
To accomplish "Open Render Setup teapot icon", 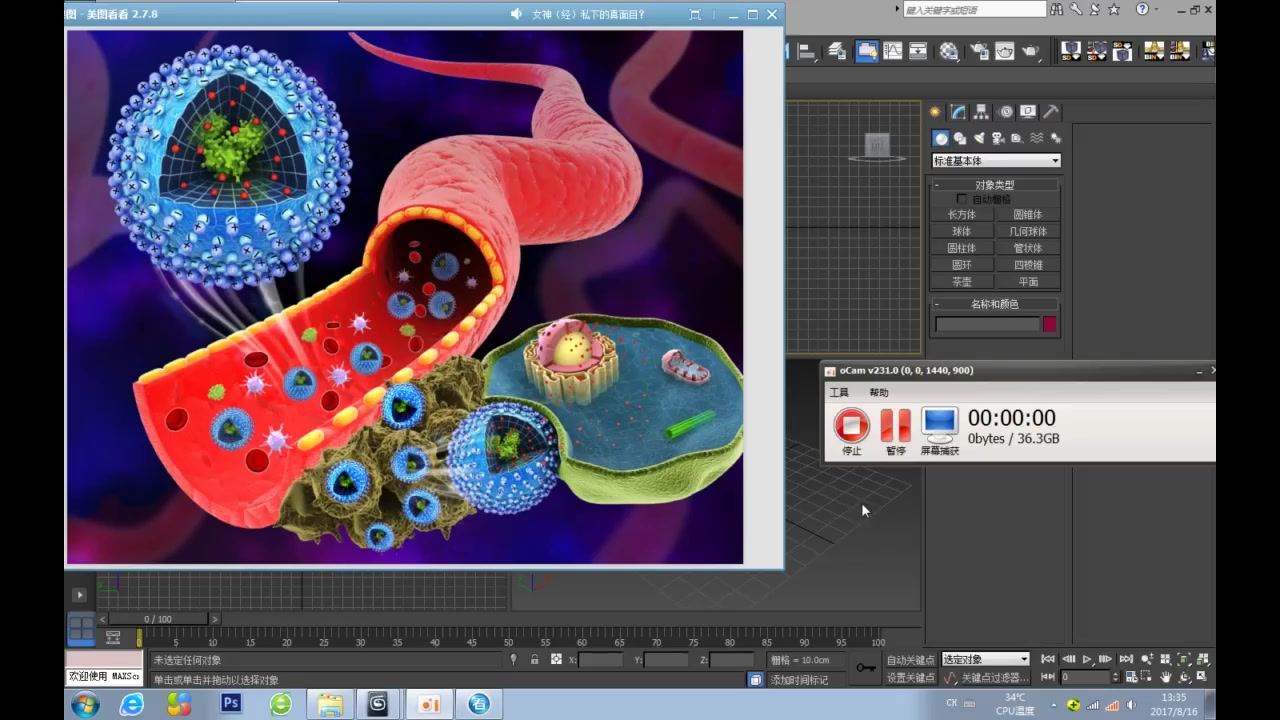I will pos(979,51).
